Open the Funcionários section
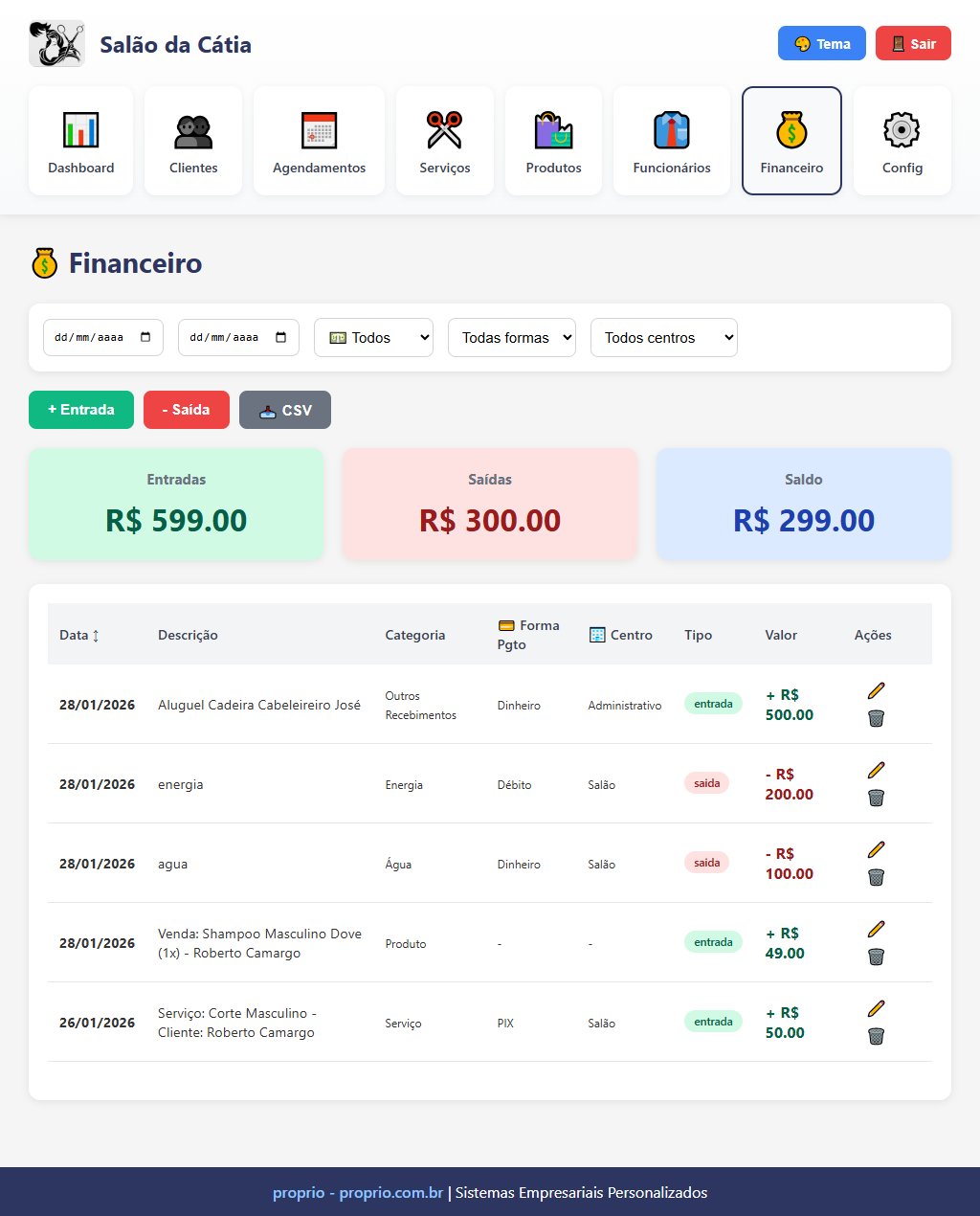The height and width of the screenshot is (1216, 980). click(672, 141)
